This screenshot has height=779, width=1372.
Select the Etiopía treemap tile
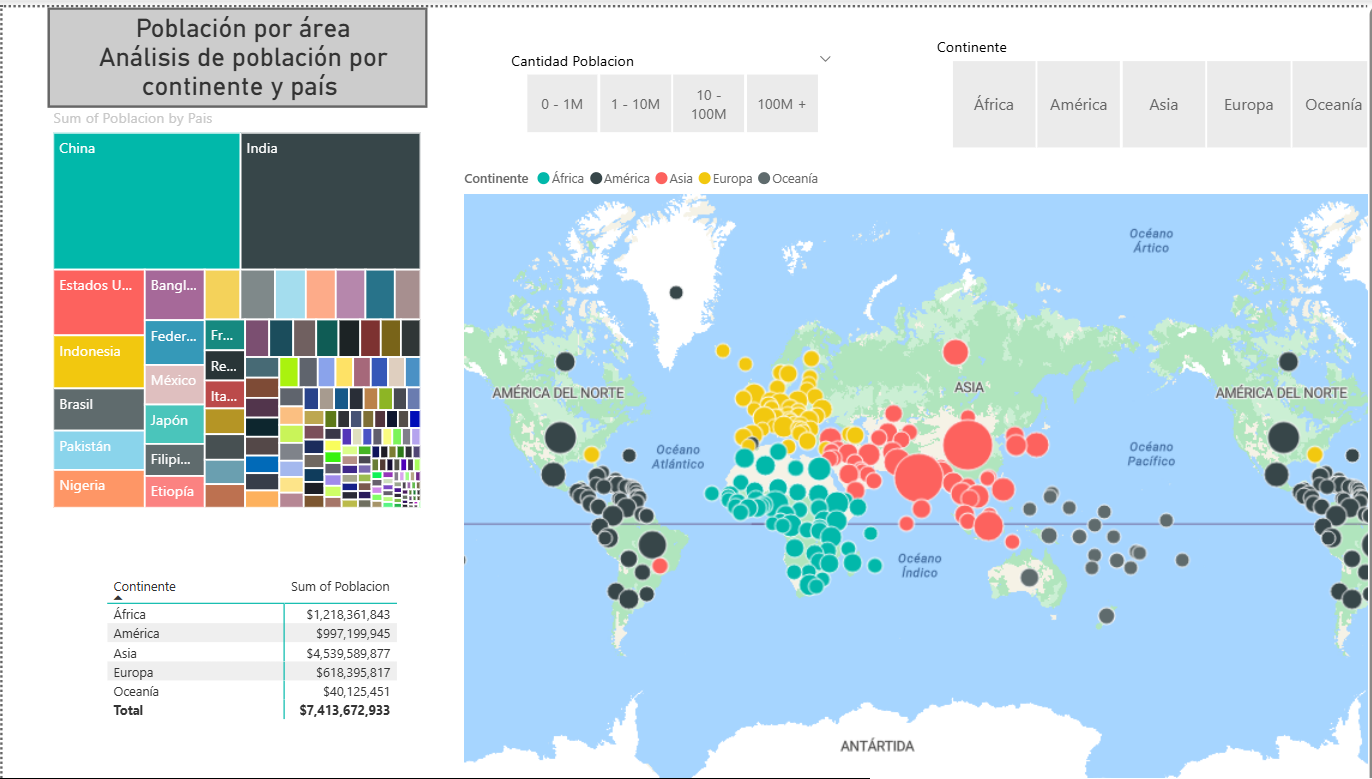(x=175, y=492)
